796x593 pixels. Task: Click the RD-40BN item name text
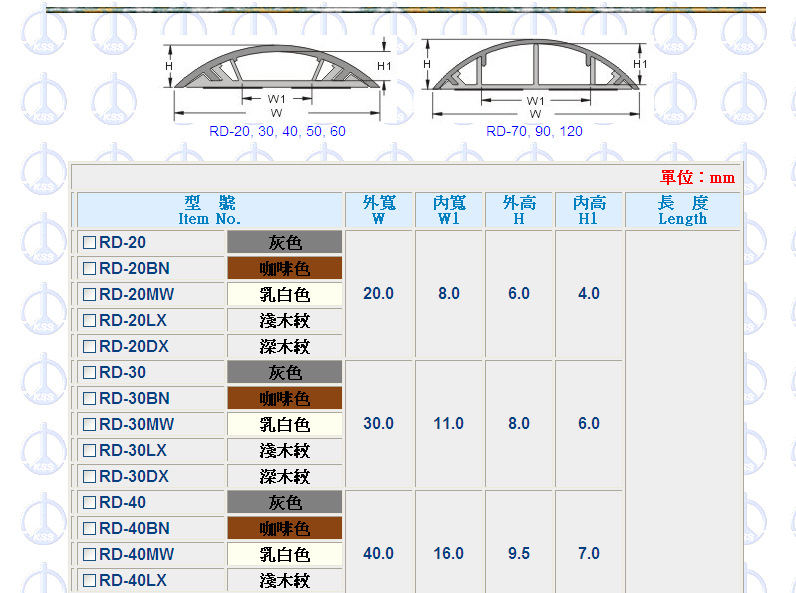point(135,528)
